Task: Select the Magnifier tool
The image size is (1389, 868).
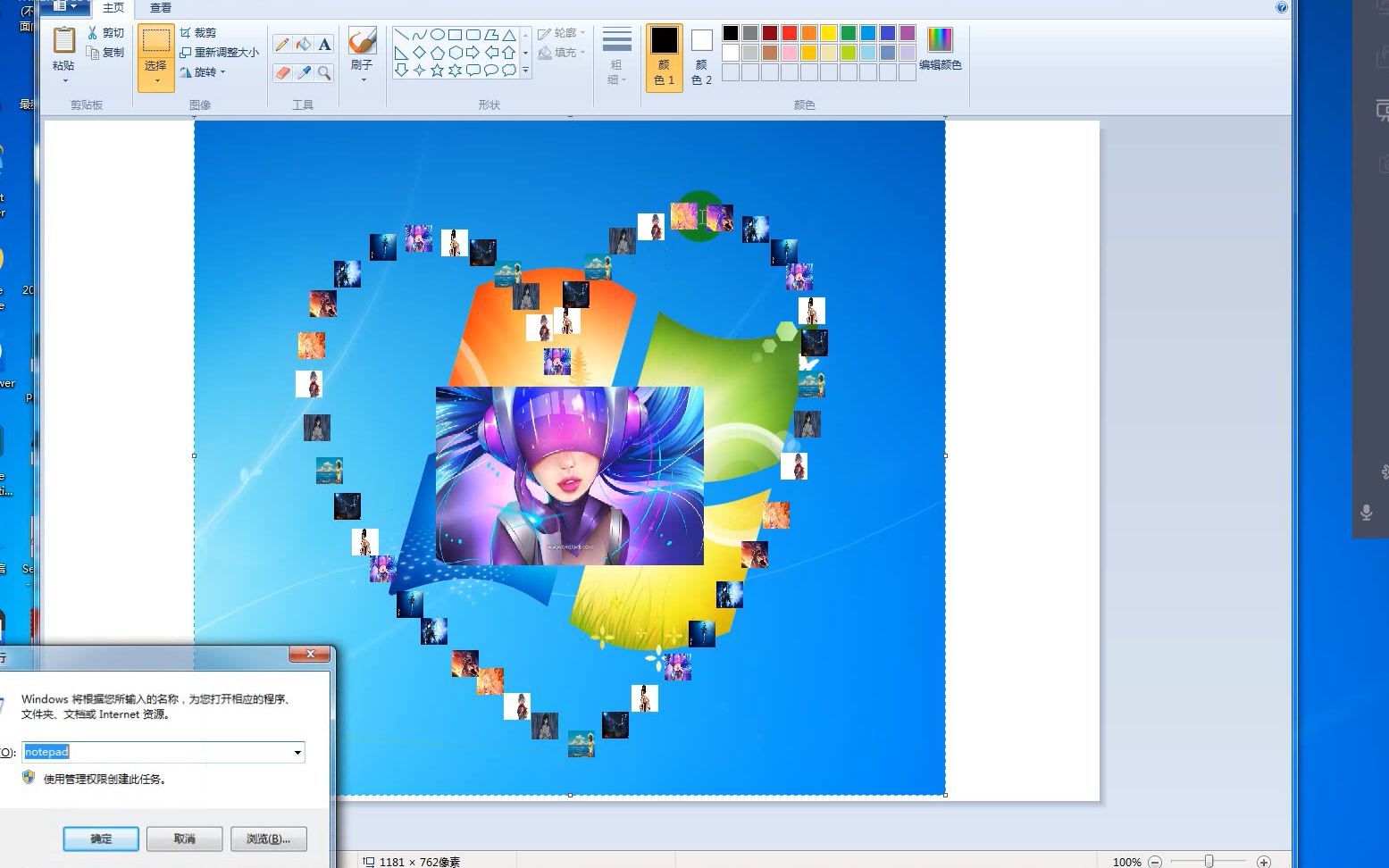Action: click(324, 72)
